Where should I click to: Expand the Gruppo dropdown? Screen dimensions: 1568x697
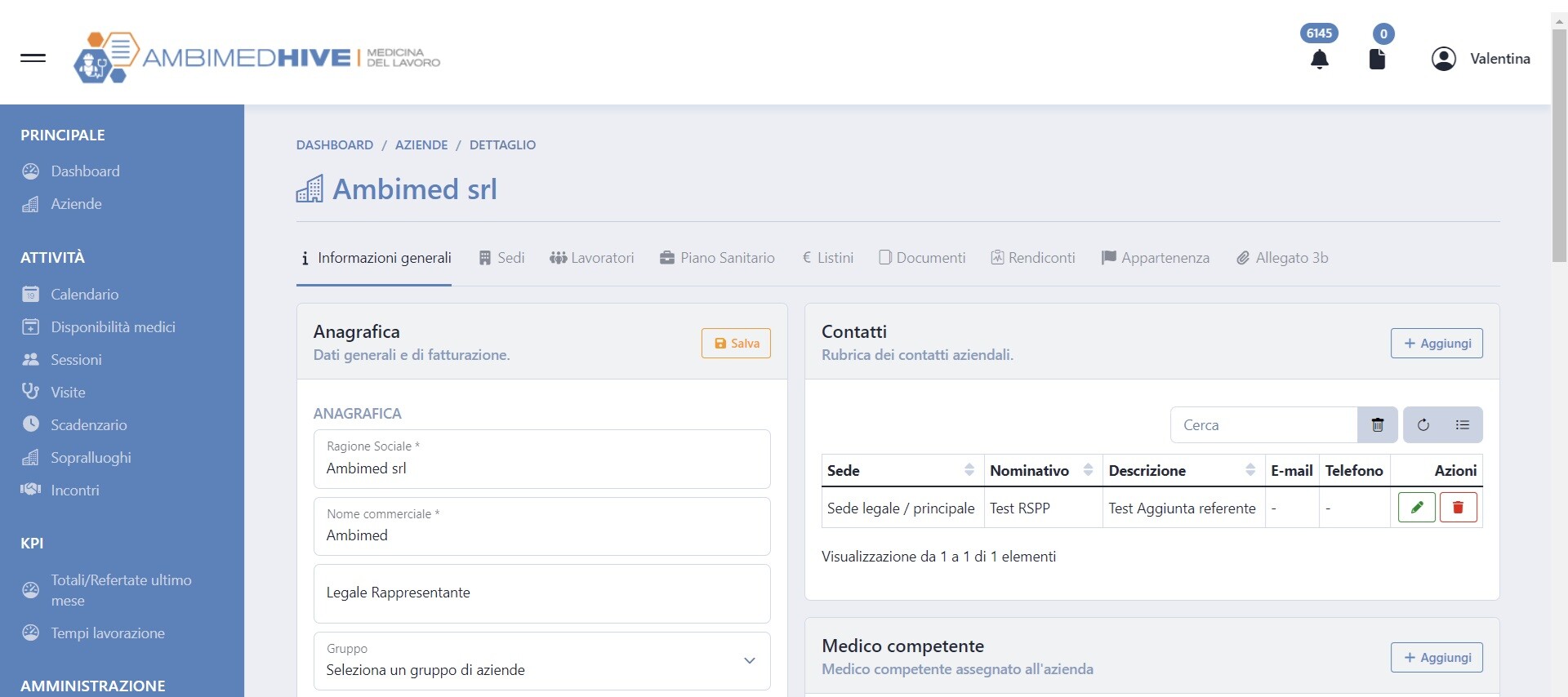[542, 661]
